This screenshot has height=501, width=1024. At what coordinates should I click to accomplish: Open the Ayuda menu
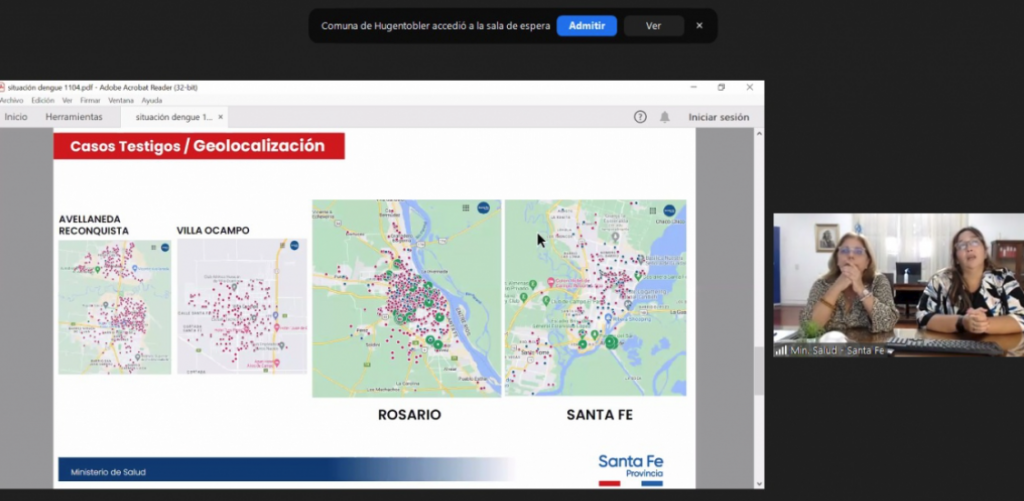(x=152, y=100)
